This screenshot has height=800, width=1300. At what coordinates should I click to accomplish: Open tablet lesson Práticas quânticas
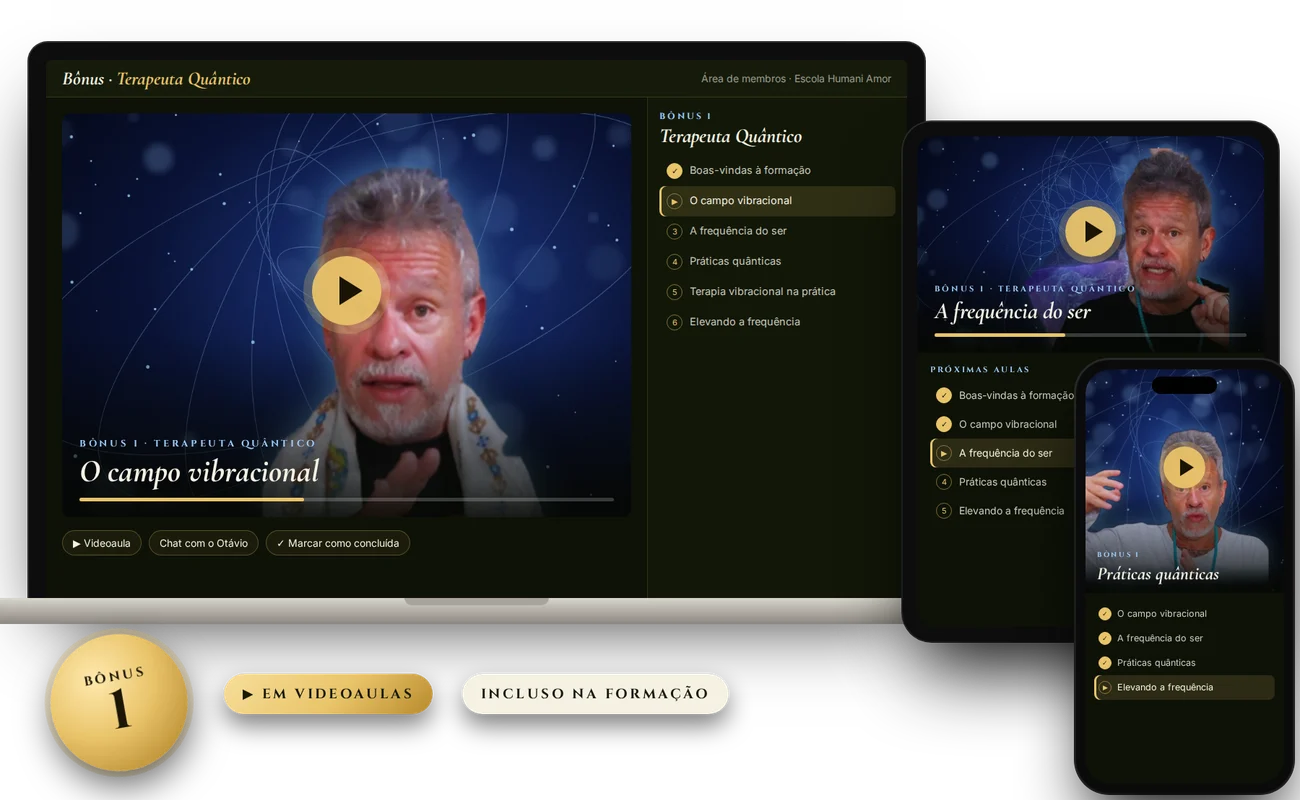point(1003,482)
